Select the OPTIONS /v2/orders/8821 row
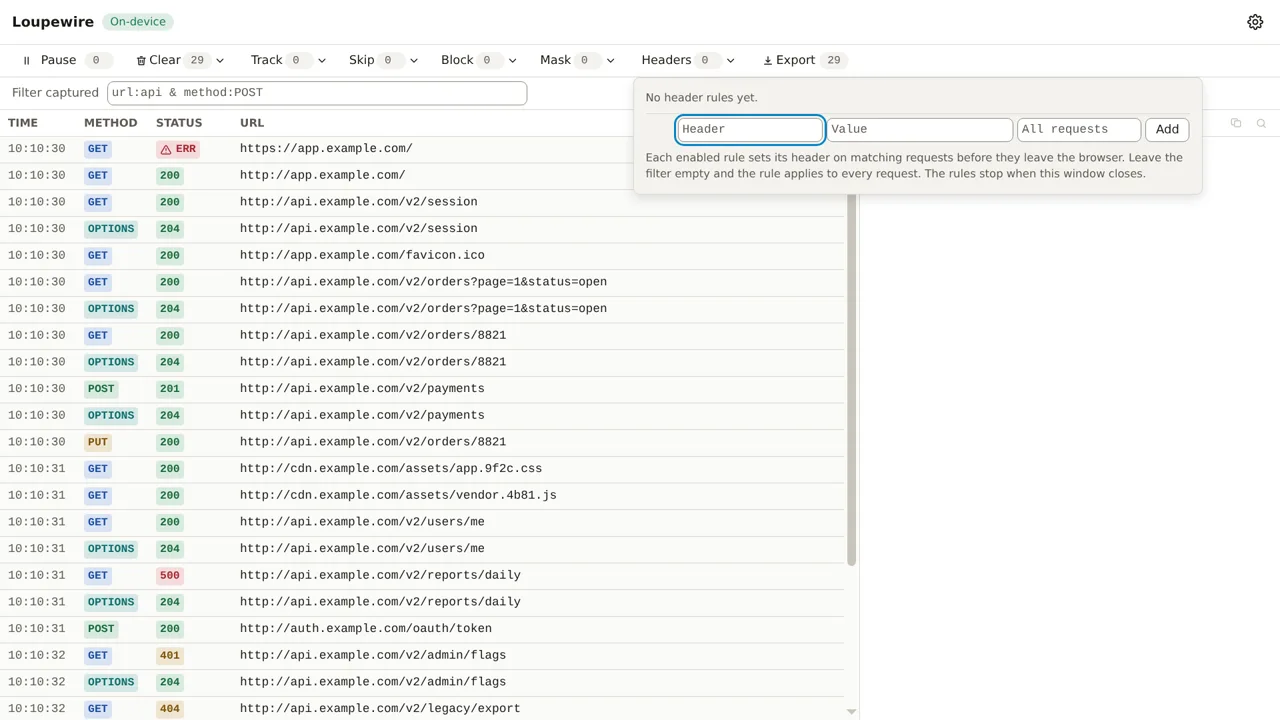Screen dimensions: 1280x720 pyautogui.click(x=422, y=362)
